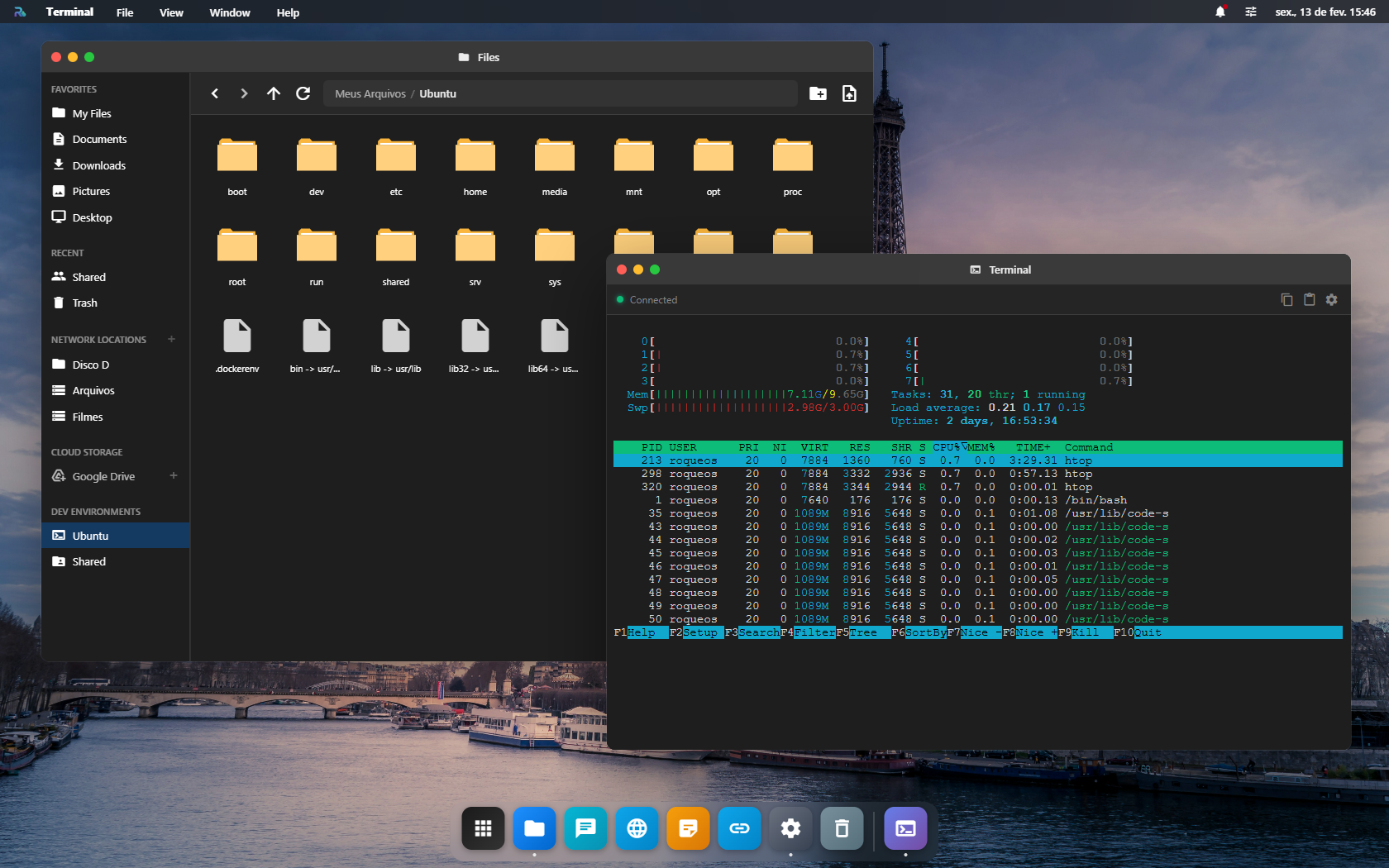The height and width of the screenshot is (868, 1389).
Task: Open the terminal settings gear
Action: click(1331, 299)
